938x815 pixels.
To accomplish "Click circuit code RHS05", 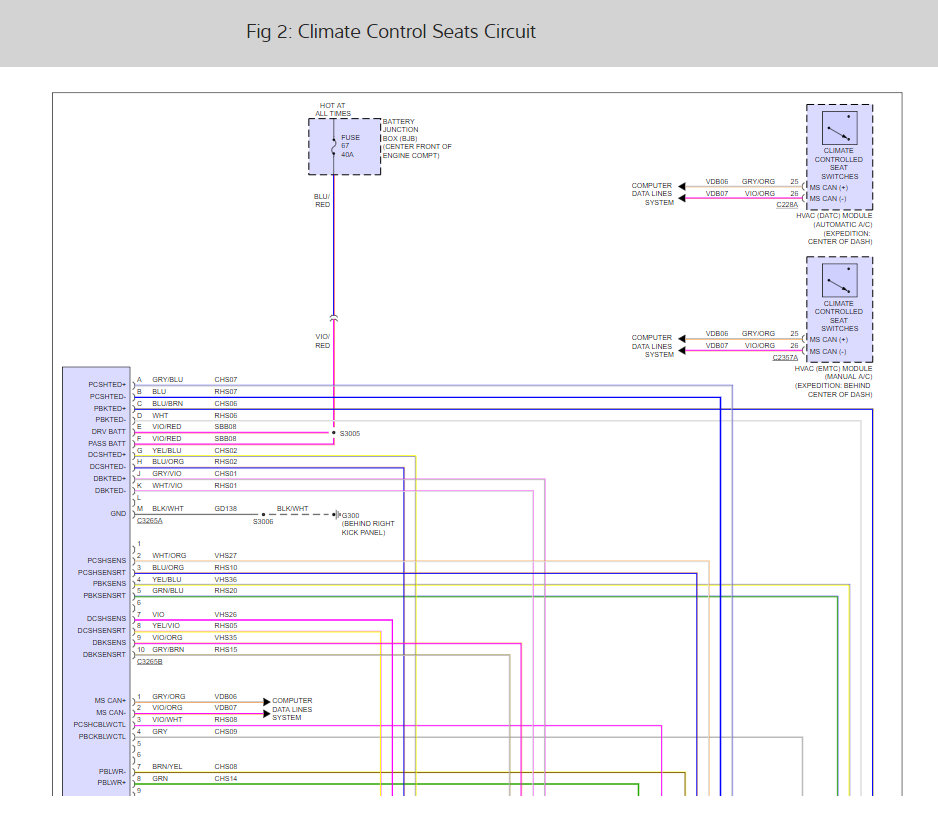I will pos(226,626).
